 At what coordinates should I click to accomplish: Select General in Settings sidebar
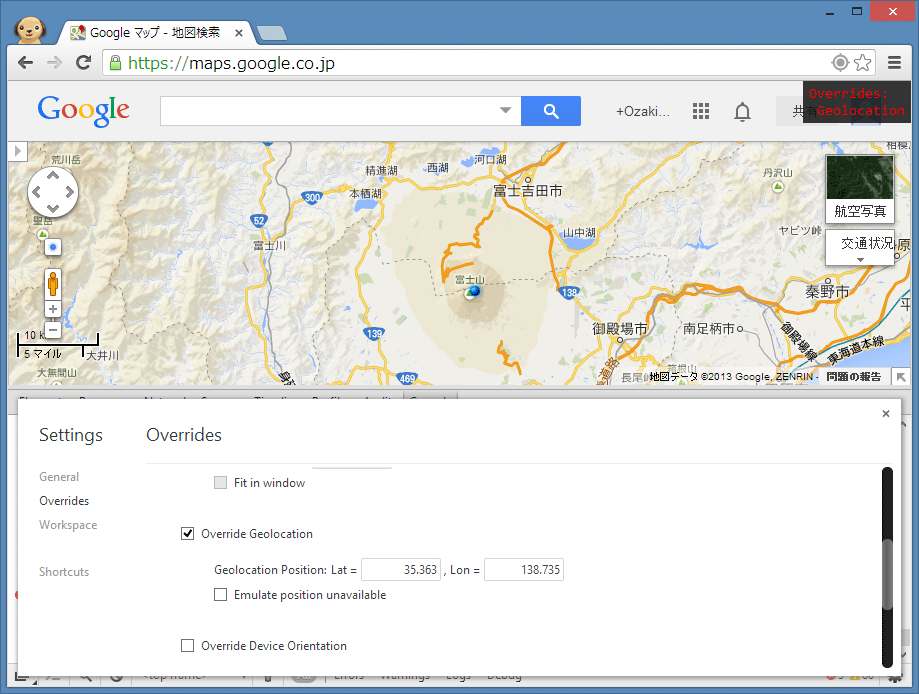coord(59,477)
